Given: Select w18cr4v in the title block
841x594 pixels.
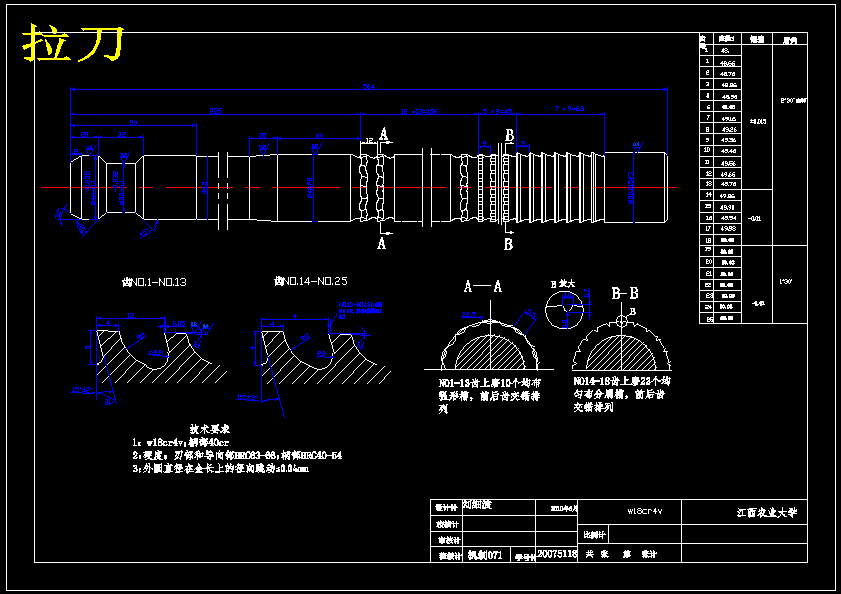Looking at the screenshot, I should tap(645, 511).
